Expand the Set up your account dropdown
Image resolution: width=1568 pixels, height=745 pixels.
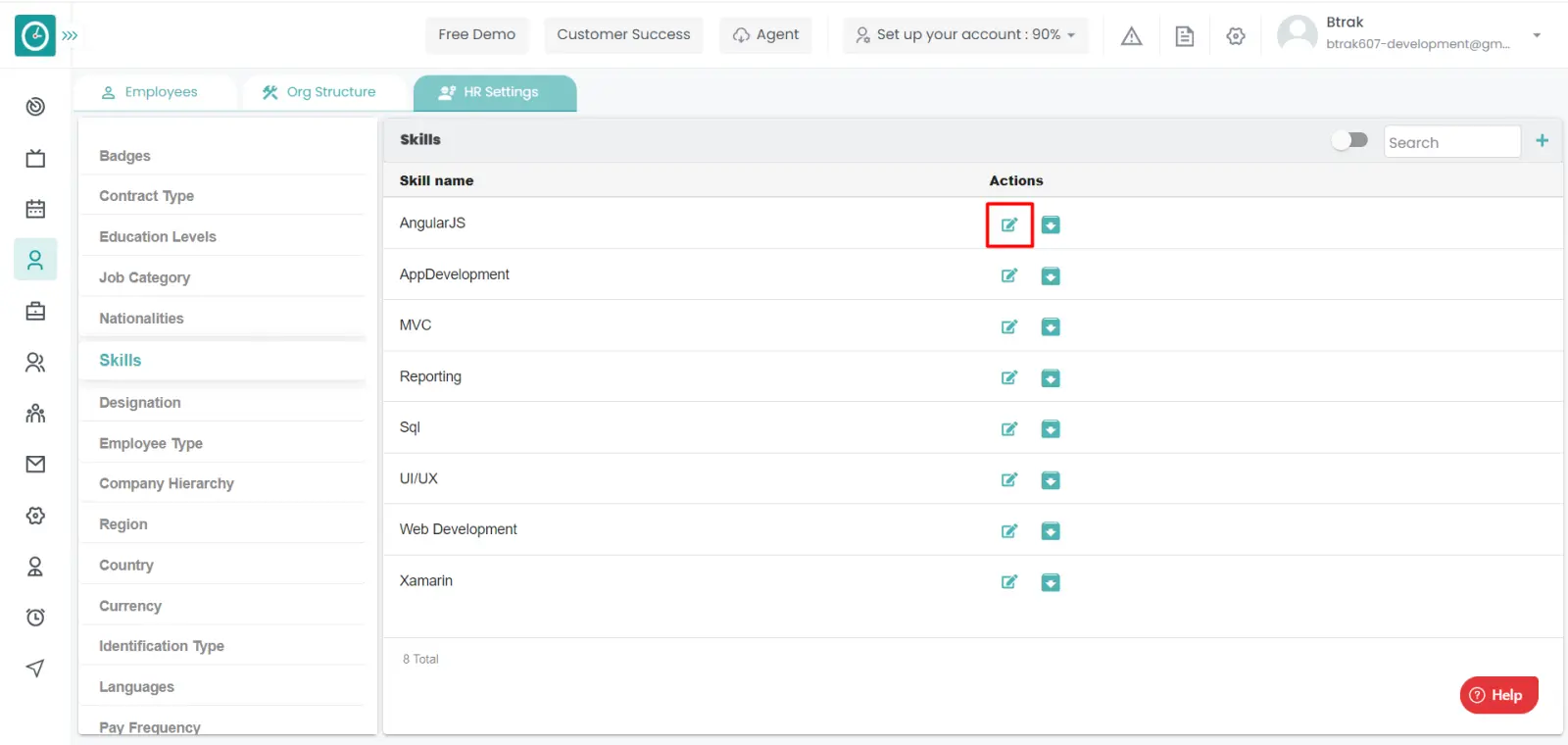(965, 35)
